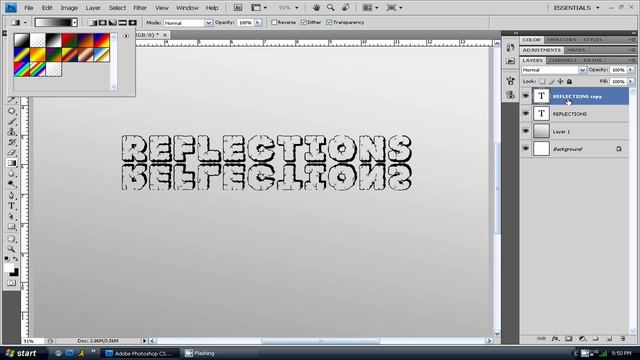Screen dimensions: 640x360
Task: Toggle lock all padlock icon
Action: [569, 82]
